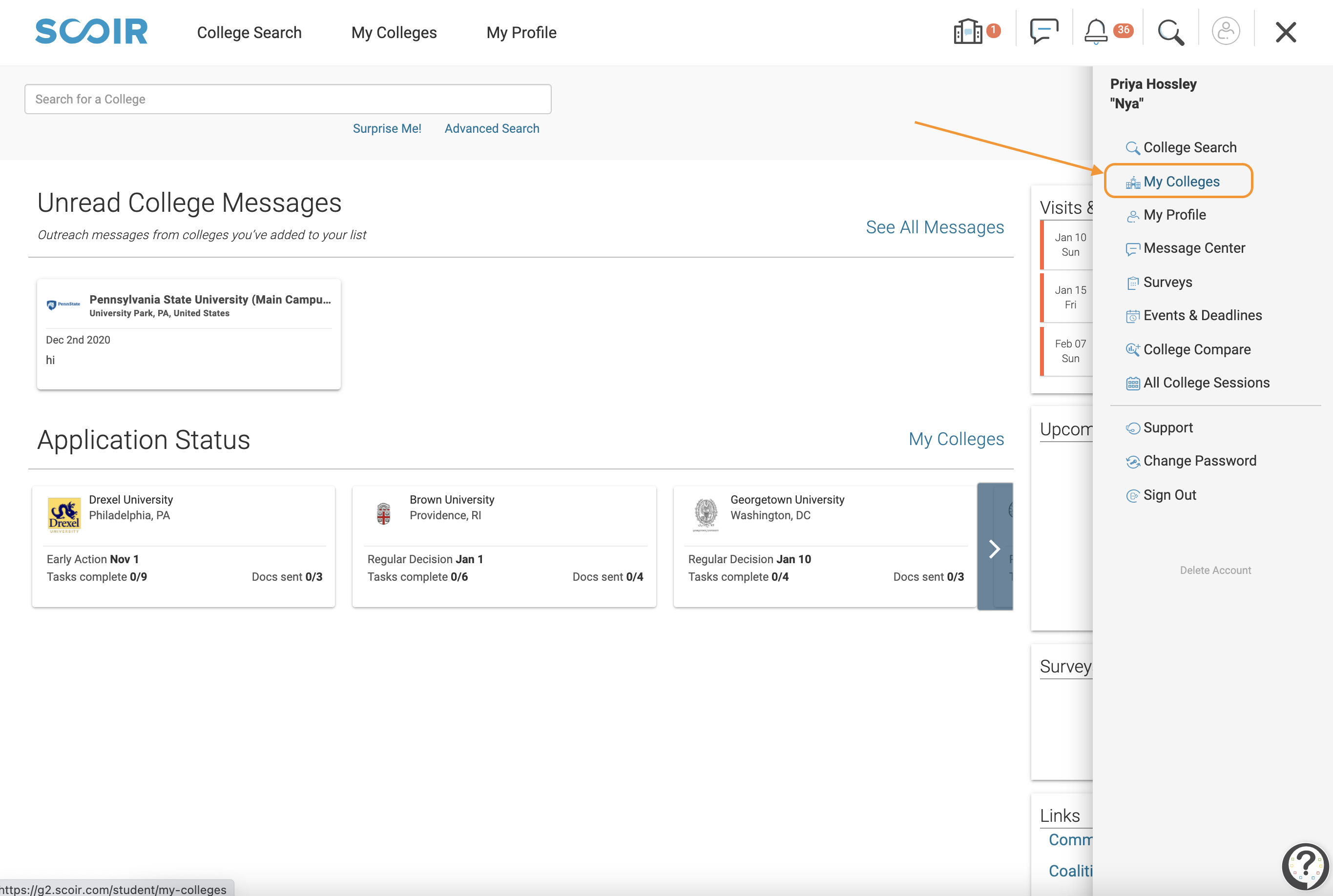Click the magnifying glass search icon in header
Image resolution: width=1333 pixels, height=896 pixels.
coord(1171,32)
